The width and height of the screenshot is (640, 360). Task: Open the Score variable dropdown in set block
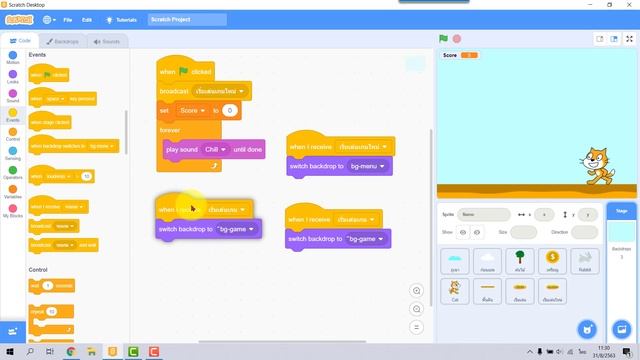[x=192, y=111]
